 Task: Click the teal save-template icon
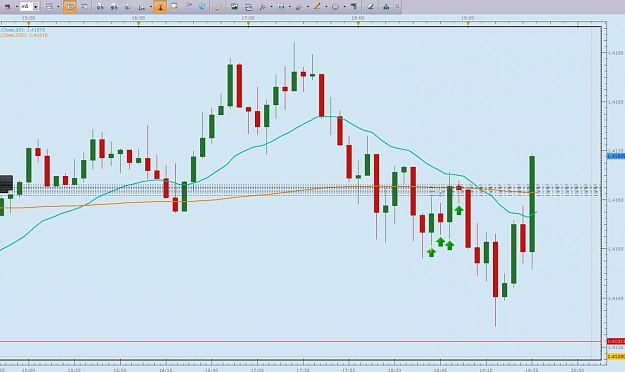(x=281, y=7)
